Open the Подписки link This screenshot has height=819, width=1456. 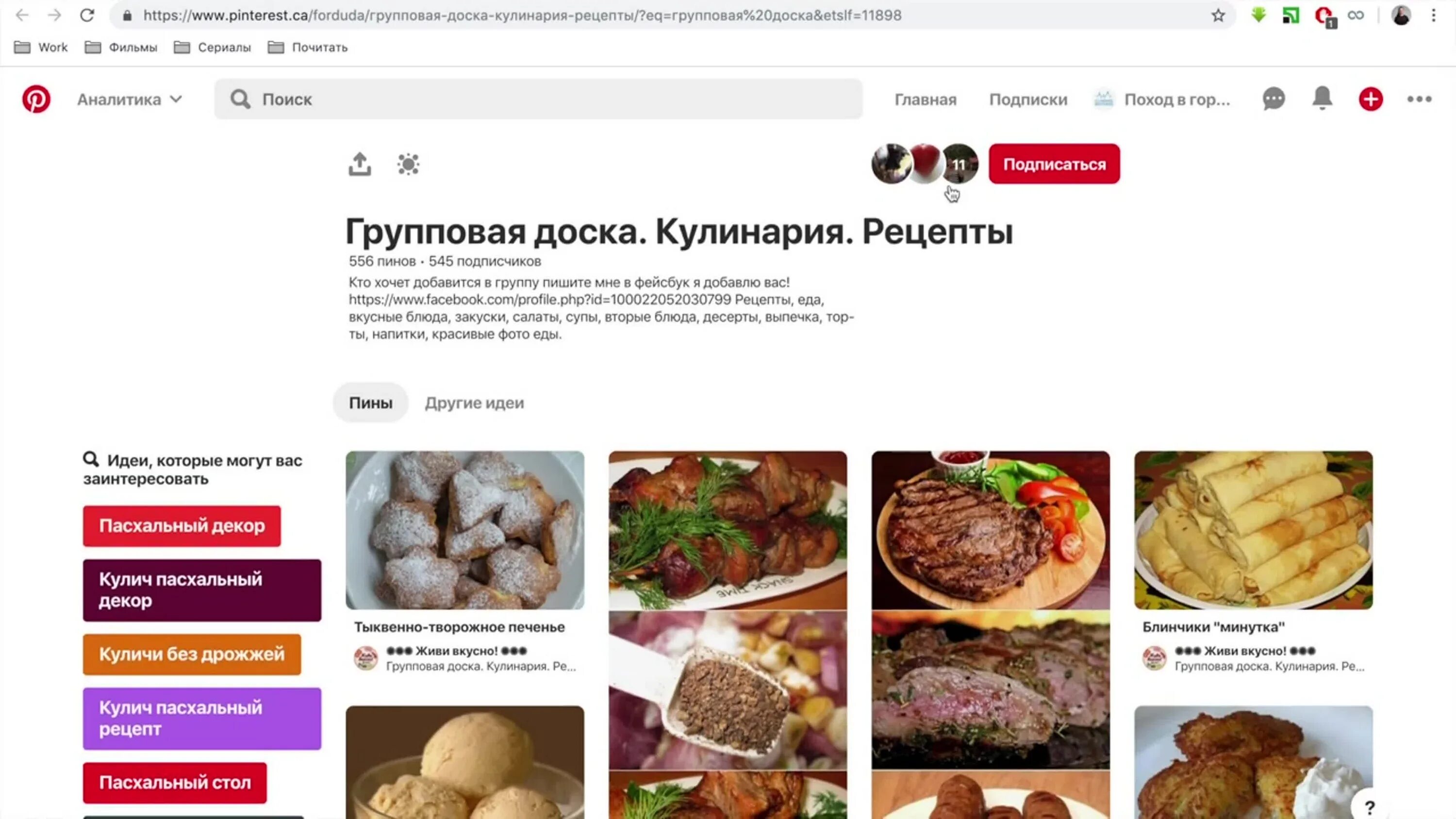click(1028, 99)
